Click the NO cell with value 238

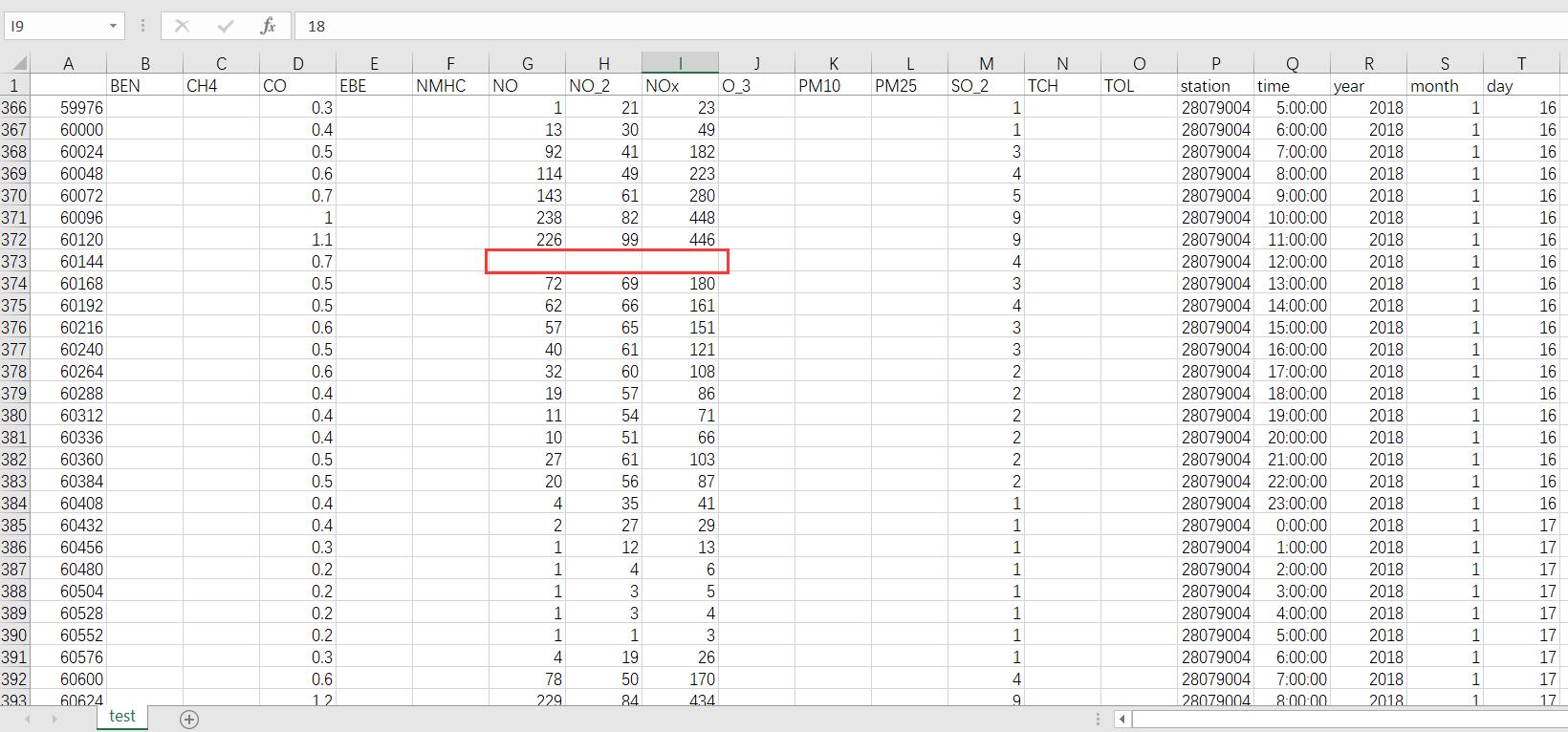(x=527, y=218)
